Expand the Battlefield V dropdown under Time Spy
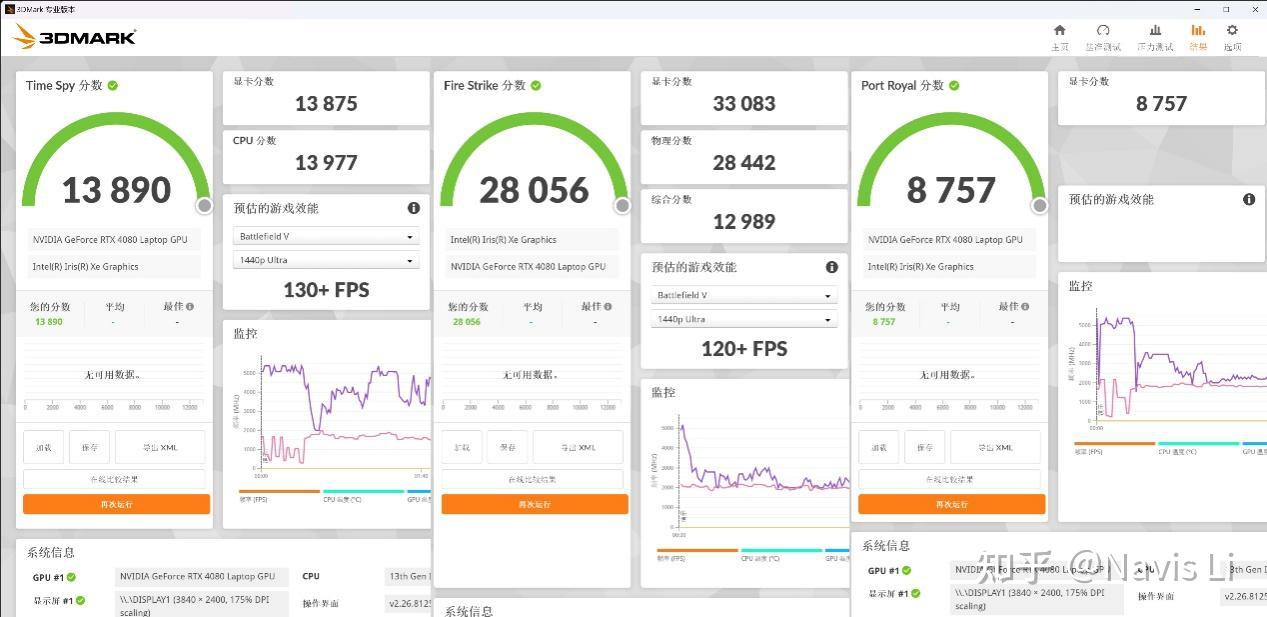 point(326,237)
